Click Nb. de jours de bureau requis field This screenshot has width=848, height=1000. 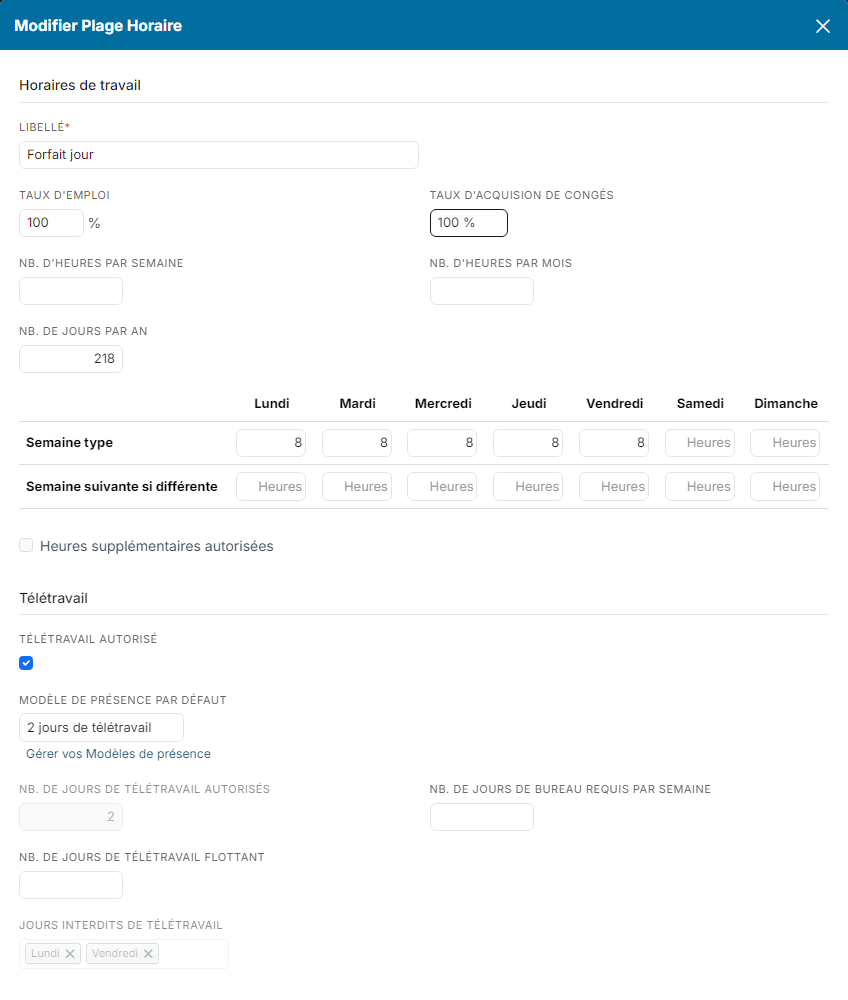pos(481,817)
